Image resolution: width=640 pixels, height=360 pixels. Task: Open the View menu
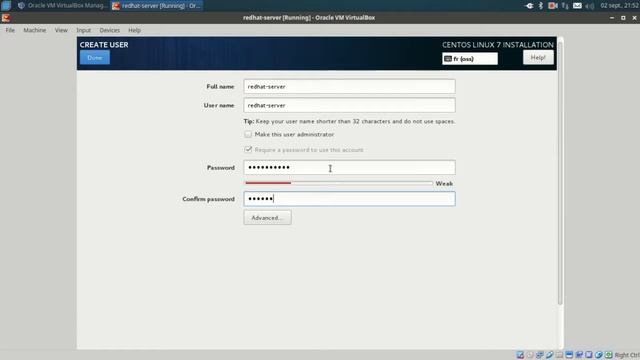pyautogui.click(x=61, y=30)
